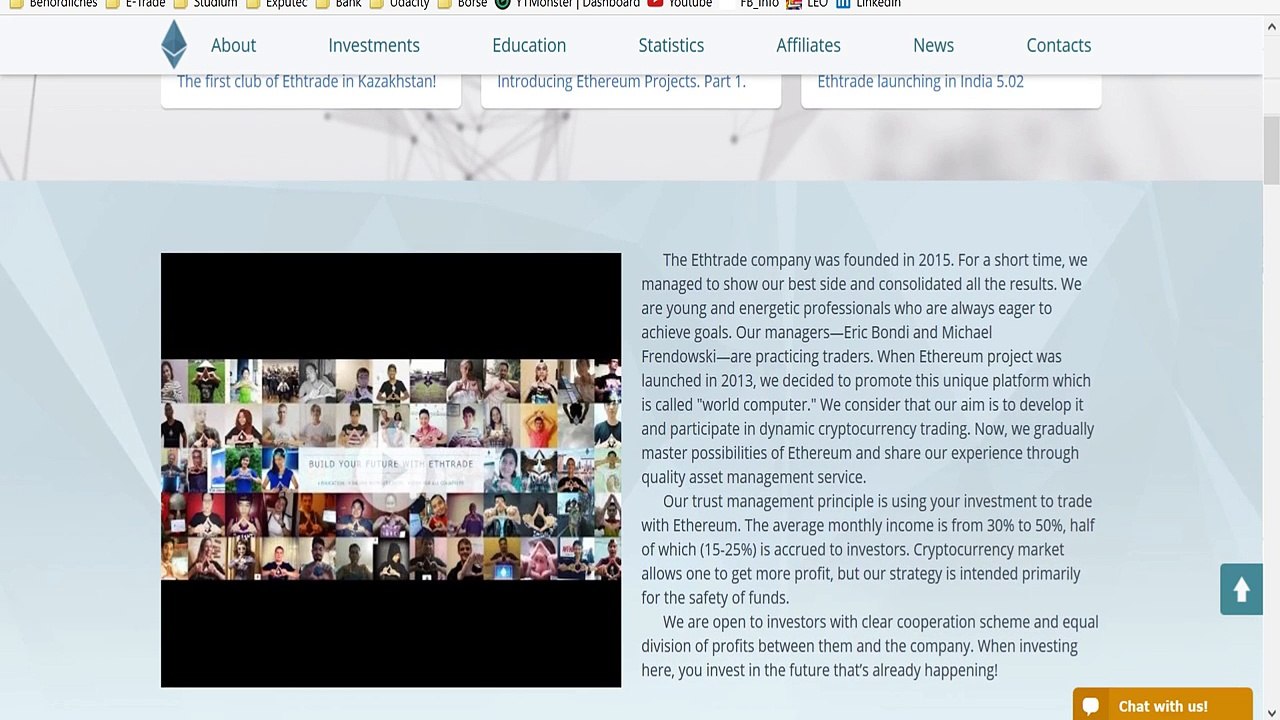Click the Ethtrade diamond logo
Image resolution: width=1280 pixels, height=720 pixels.
click(x=174, y=45)
